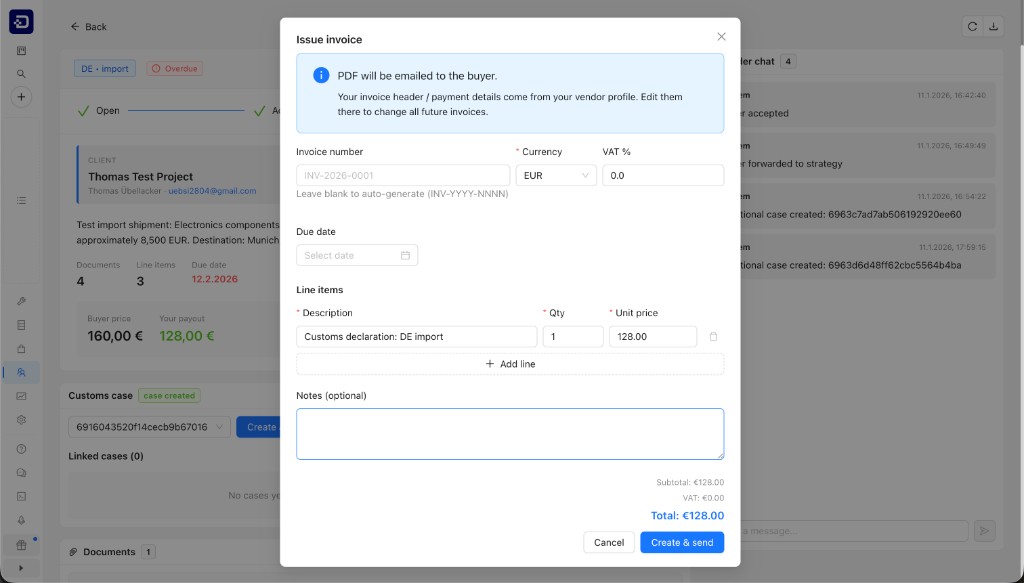Go Back using the arrow link
Viewport: 1024px width, 583px height.
[88, 27]
